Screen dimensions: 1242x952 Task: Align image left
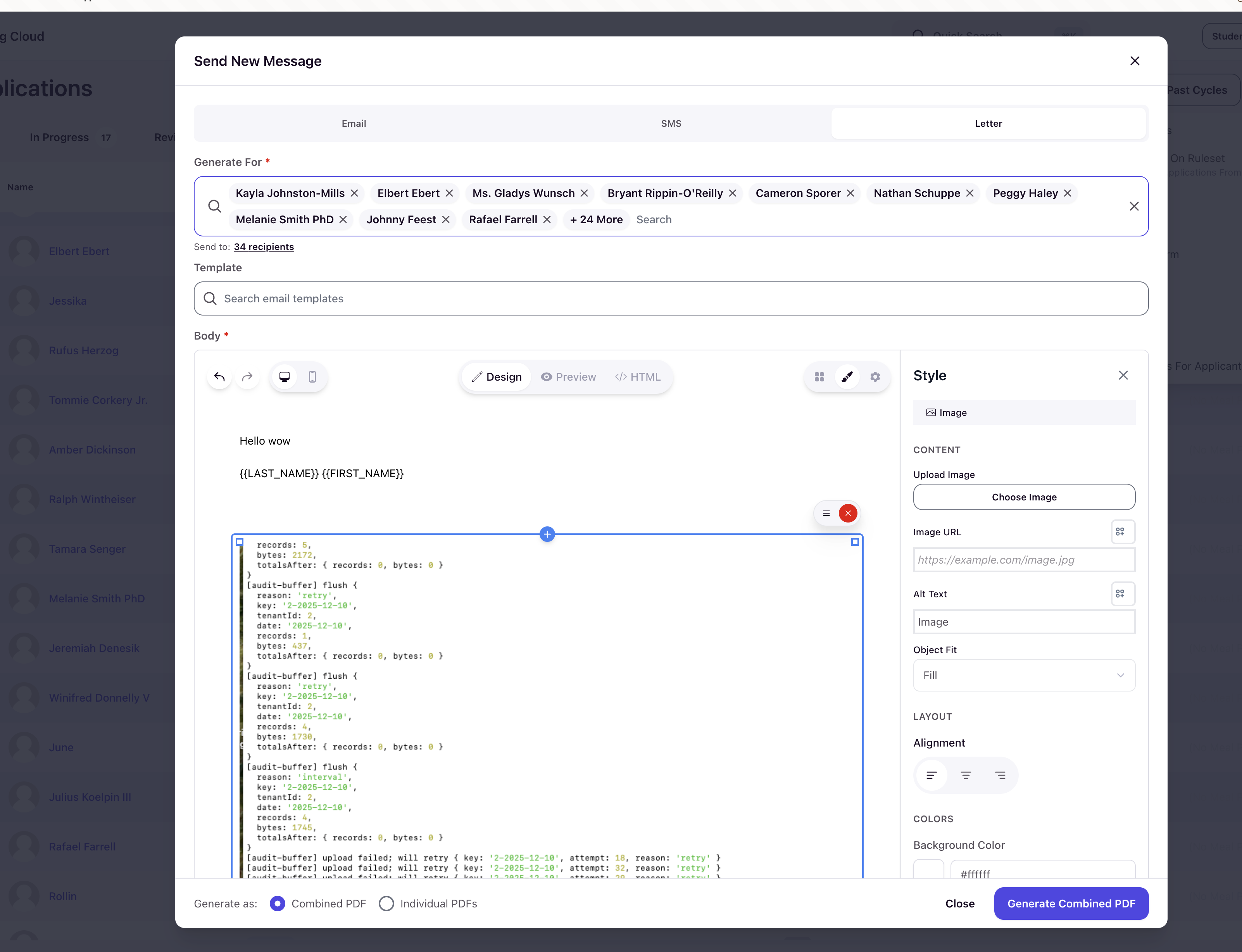(931, 774)
